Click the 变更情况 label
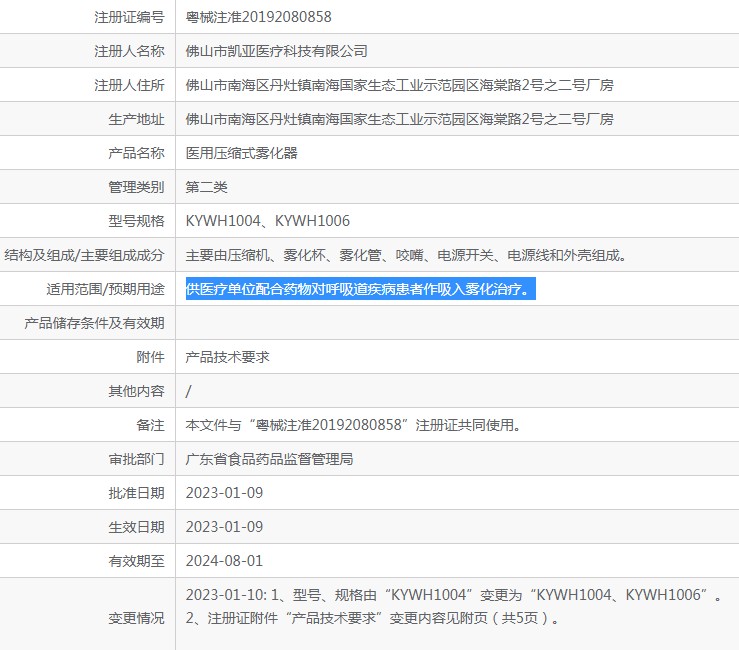The height and width of the screenshot is (650, 739). click(x=136, y=618)
